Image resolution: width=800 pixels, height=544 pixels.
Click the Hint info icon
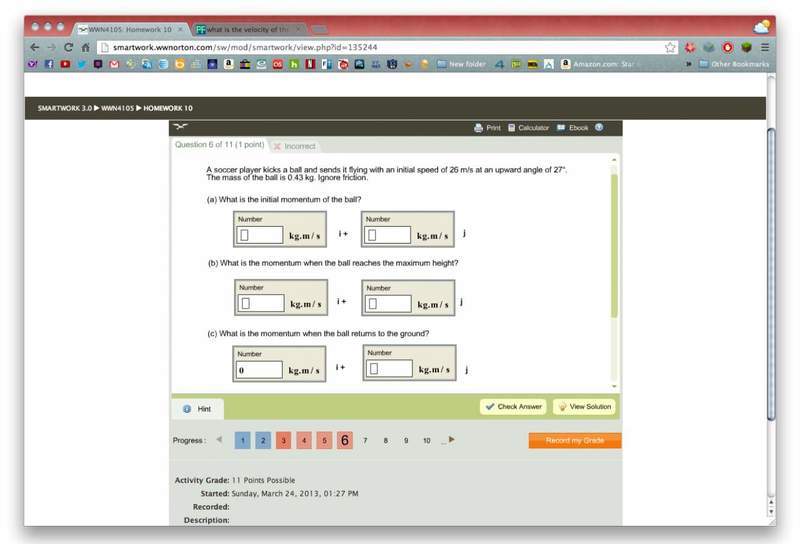187,409
